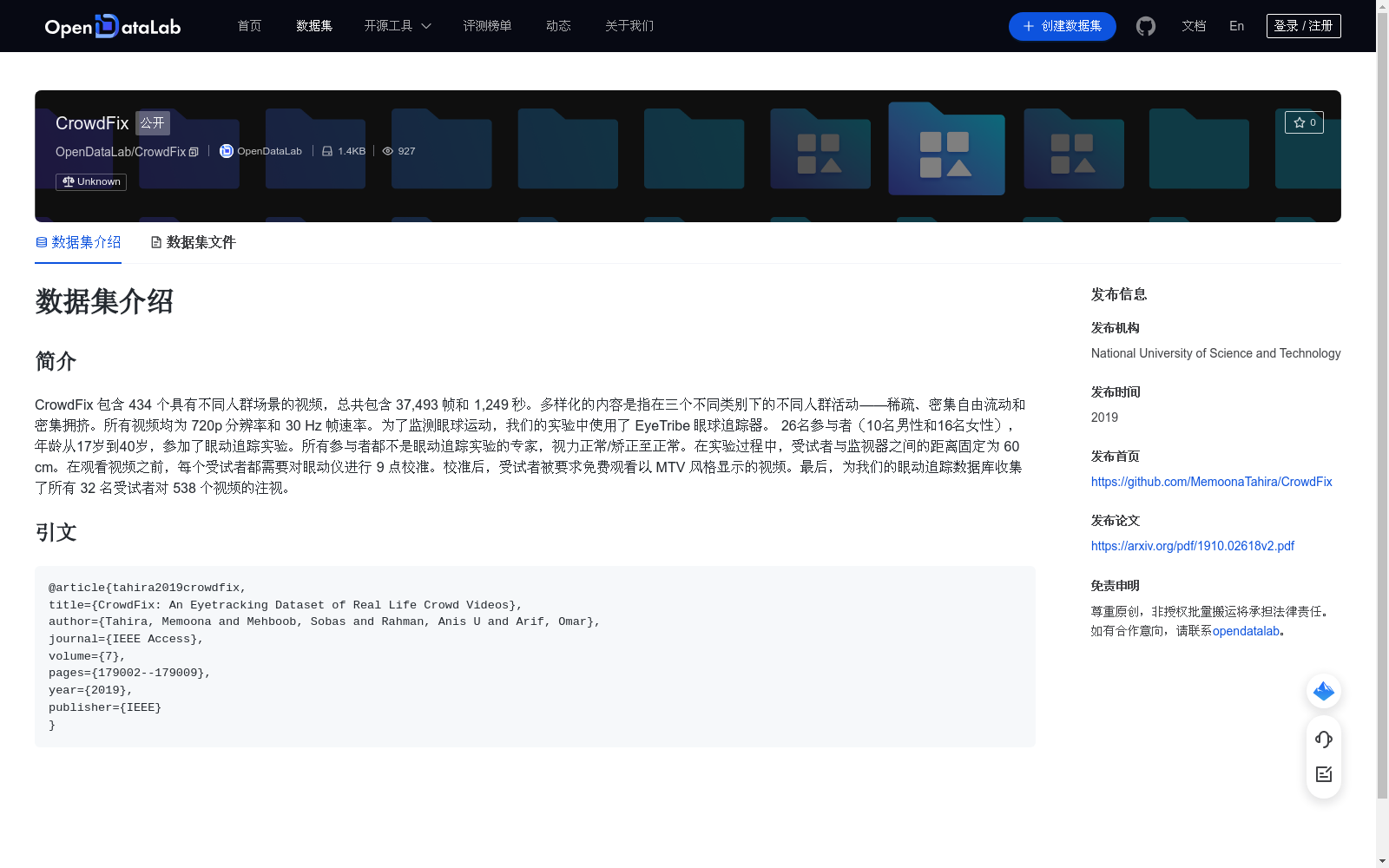Click the publication year 2019

[1104, 418]
